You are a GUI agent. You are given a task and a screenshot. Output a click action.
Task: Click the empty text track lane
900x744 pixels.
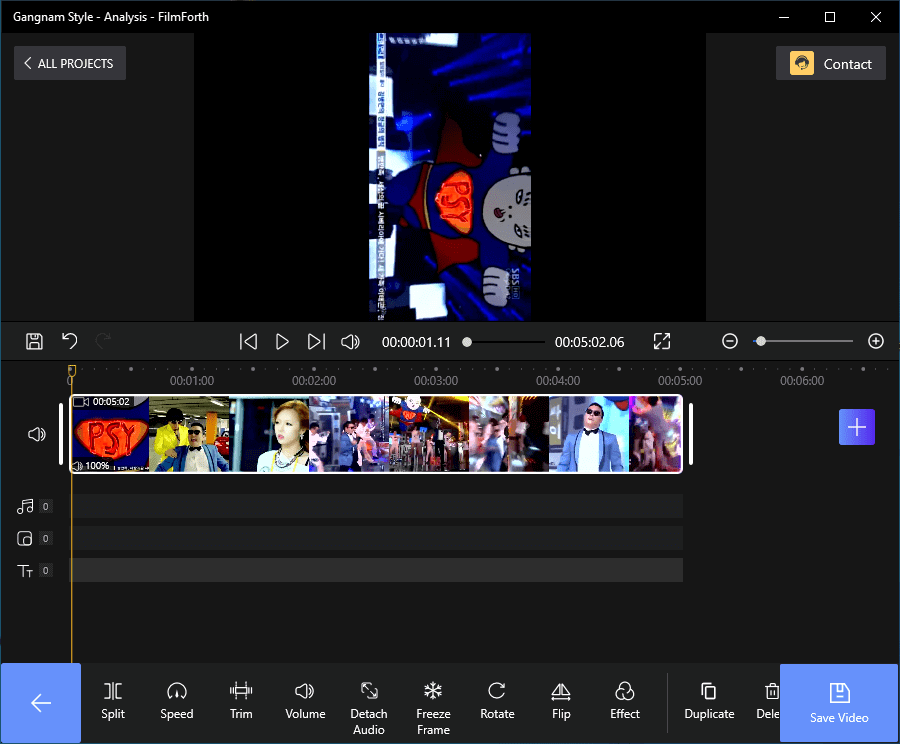pos(377,570)
